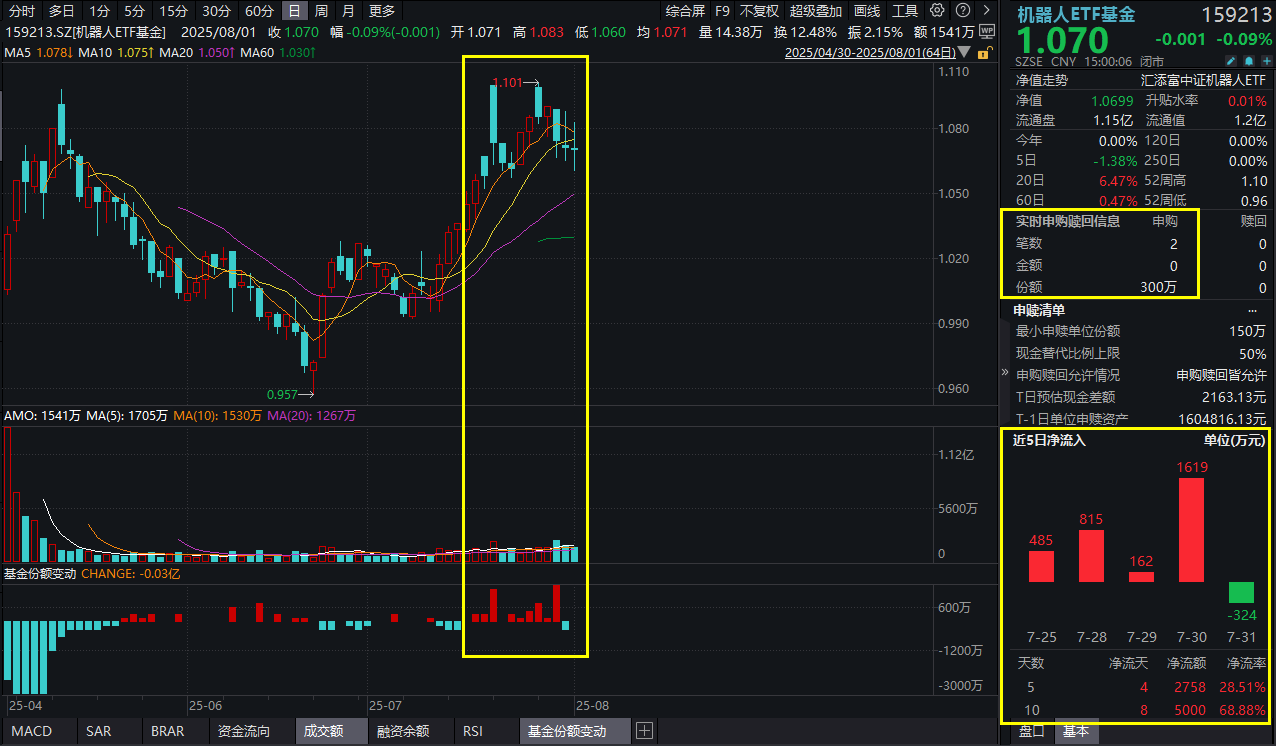This screenshot has width=1276, height=746.
Task: Open 申赎清单 more options ellipsis
Action: pyautogui.click(x=1252, y=310)
